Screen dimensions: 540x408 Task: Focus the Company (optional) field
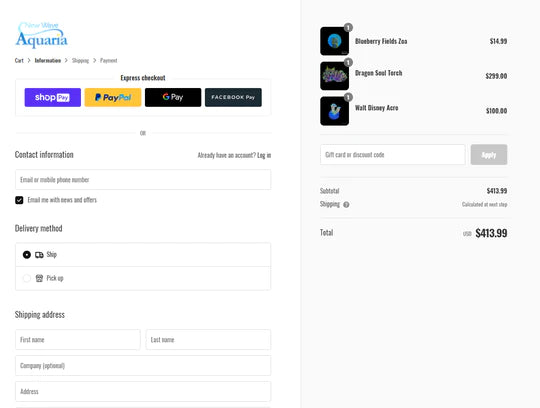point(143,365)
